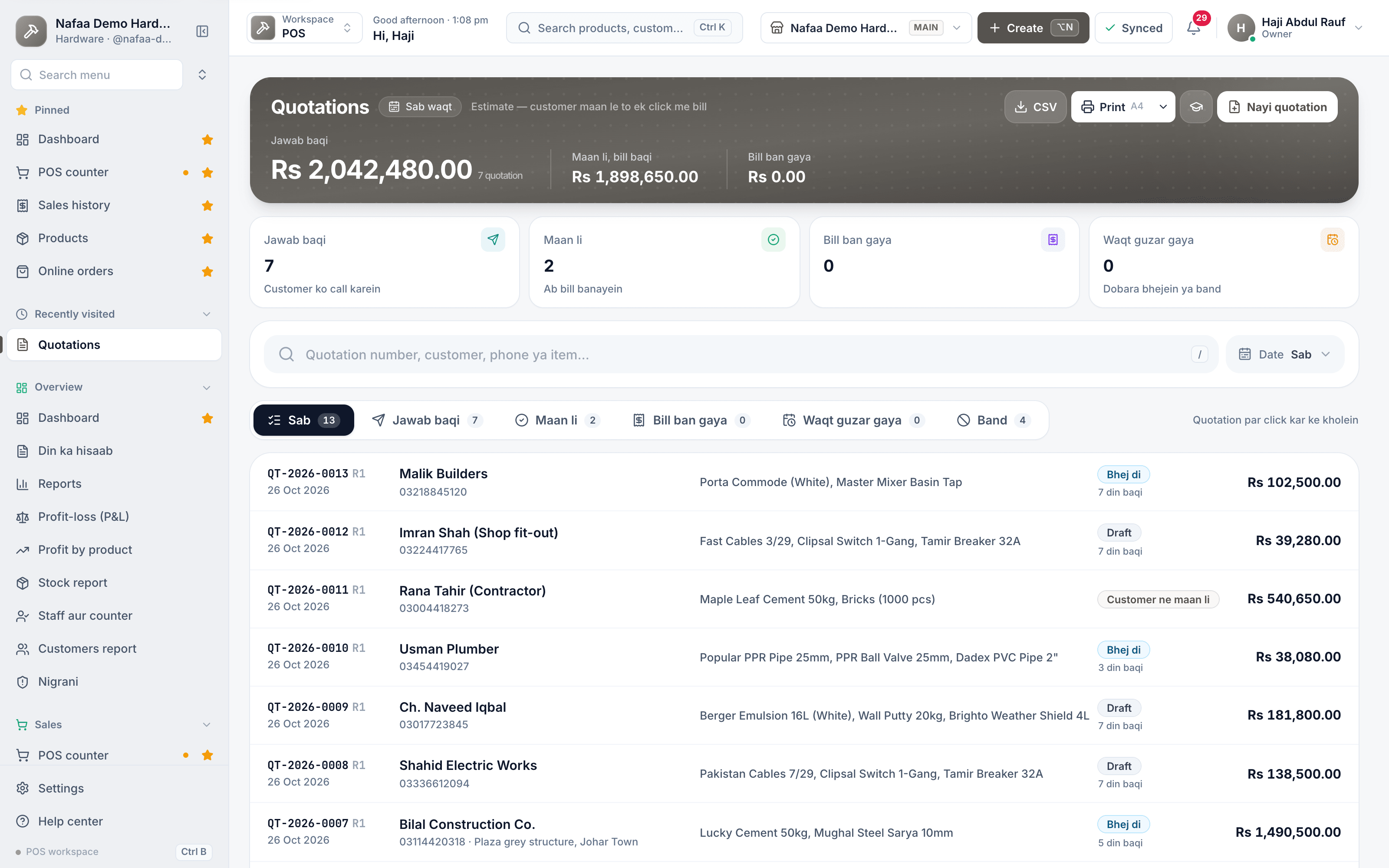Open quotation for Rana Tahir (Contractor)
Screen dimensions: 1389x868
pyautogui.click(x=803, y=599)
